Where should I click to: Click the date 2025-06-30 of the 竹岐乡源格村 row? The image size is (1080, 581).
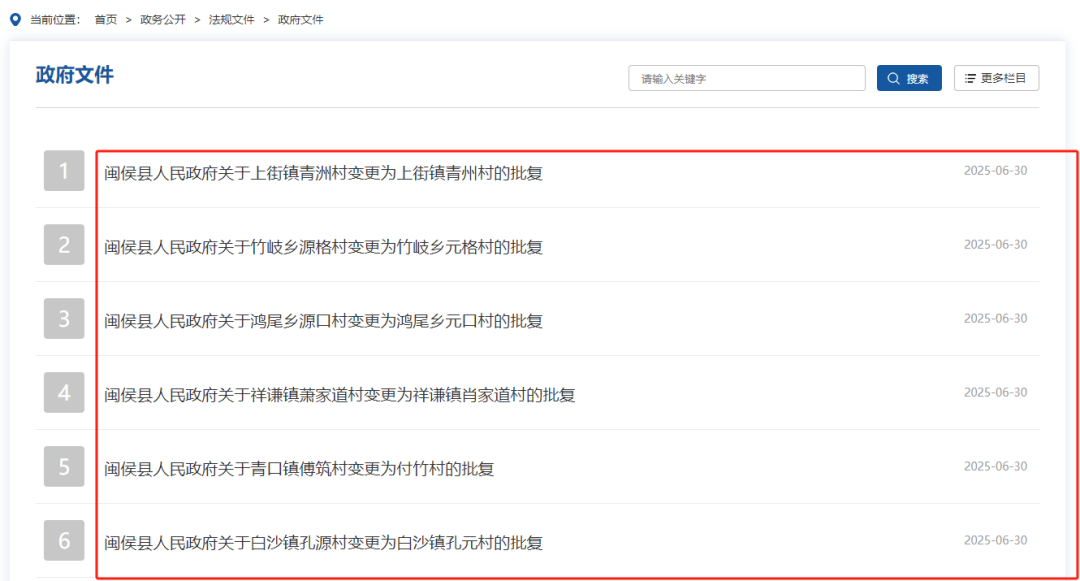coord(995,244)
